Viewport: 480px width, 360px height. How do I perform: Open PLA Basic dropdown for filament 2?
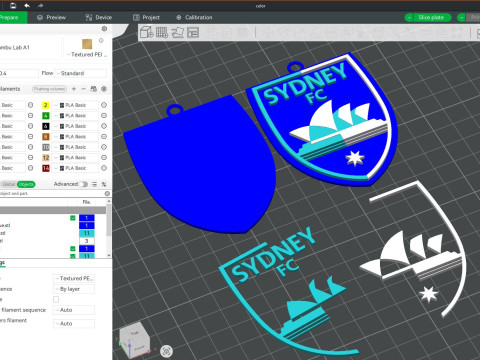[x=75, y=105]
